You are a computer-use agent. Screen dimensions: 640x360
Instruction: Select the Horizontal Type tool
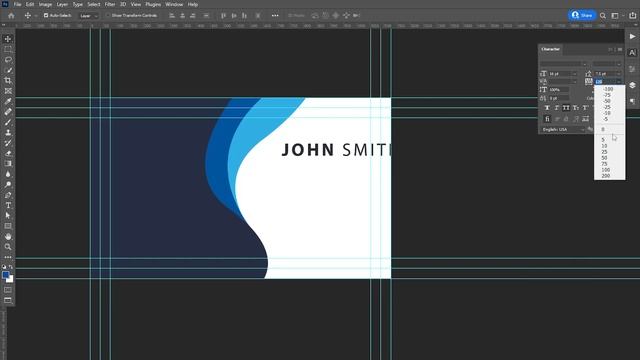[8, 205]
